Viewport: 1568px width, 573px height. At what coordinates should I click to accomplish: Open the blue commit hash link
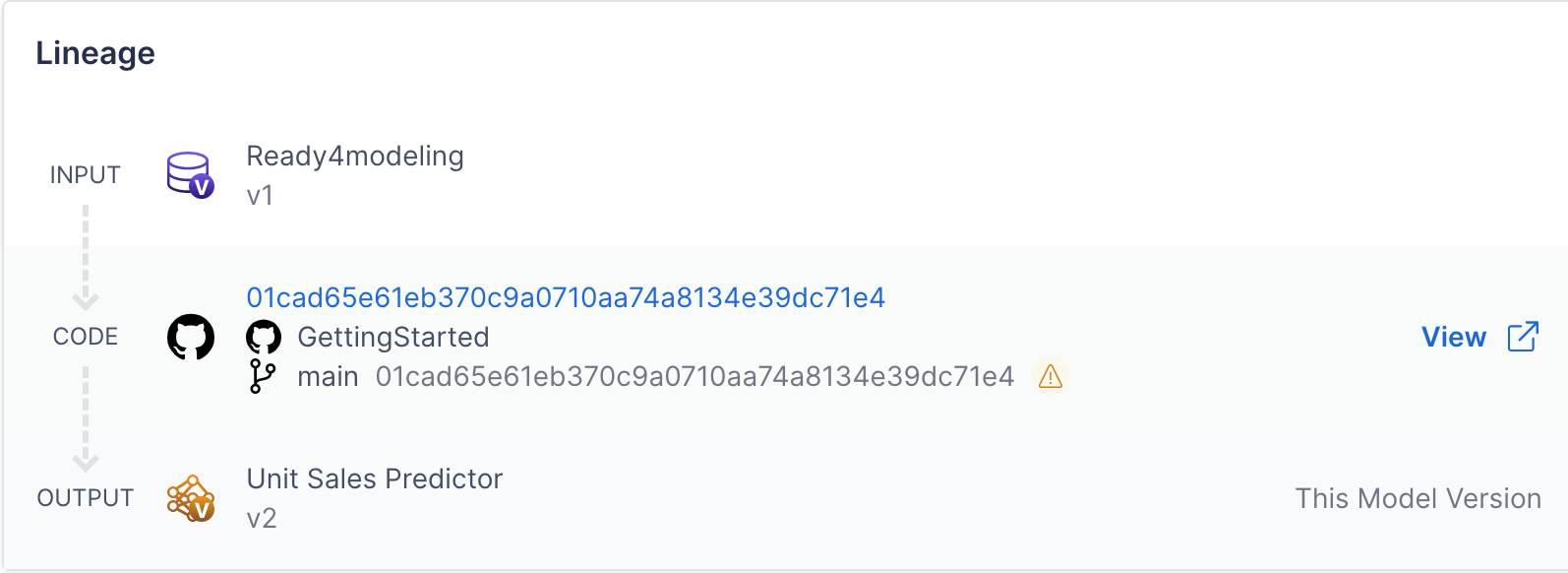[x=566, y=297]
